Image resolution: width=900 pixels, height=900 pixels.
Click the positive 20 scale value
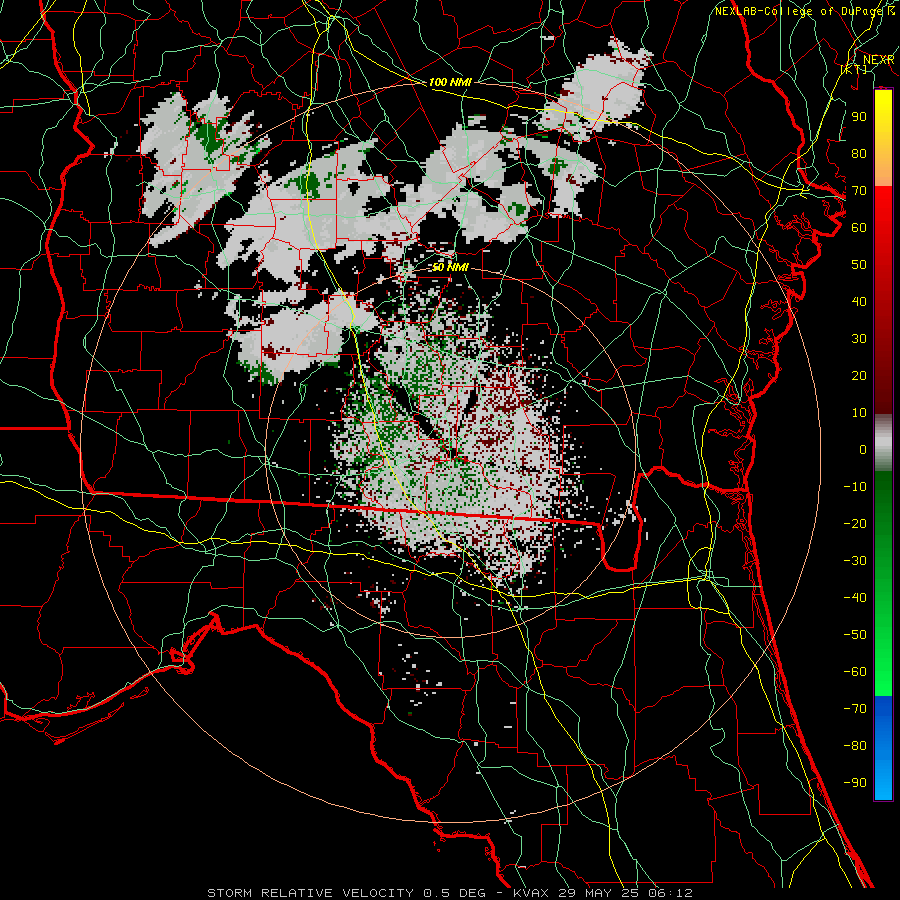pos(859,376)
